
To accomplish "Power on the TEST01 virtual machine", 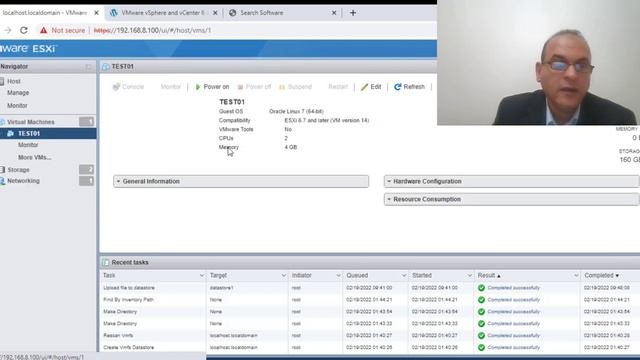I will coord(212,87).
